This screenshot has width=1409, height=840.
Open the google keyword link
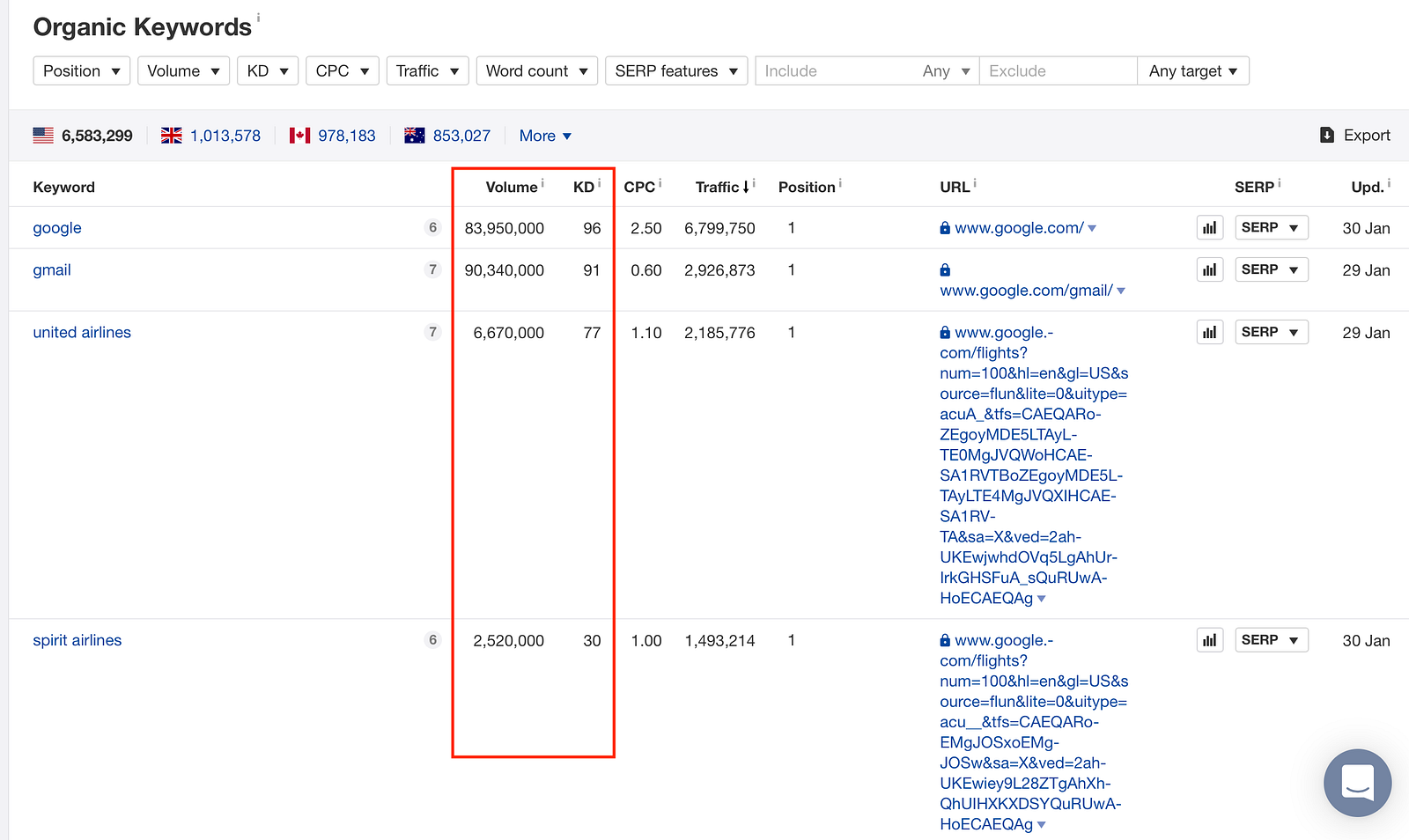tap(57, 228)
